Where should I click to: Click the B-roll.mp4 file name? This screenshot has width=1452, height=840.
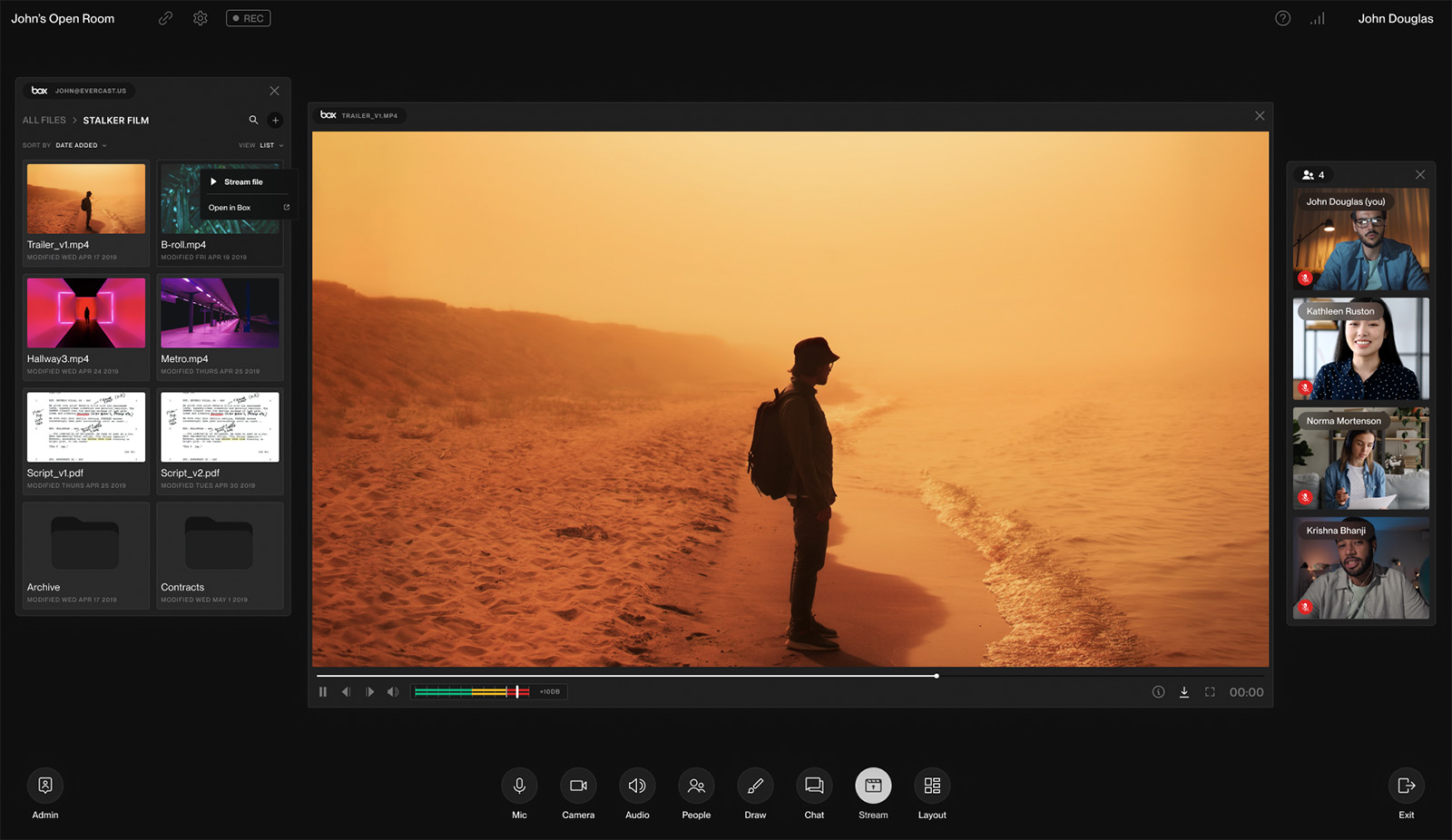click(x=183, y=245)
